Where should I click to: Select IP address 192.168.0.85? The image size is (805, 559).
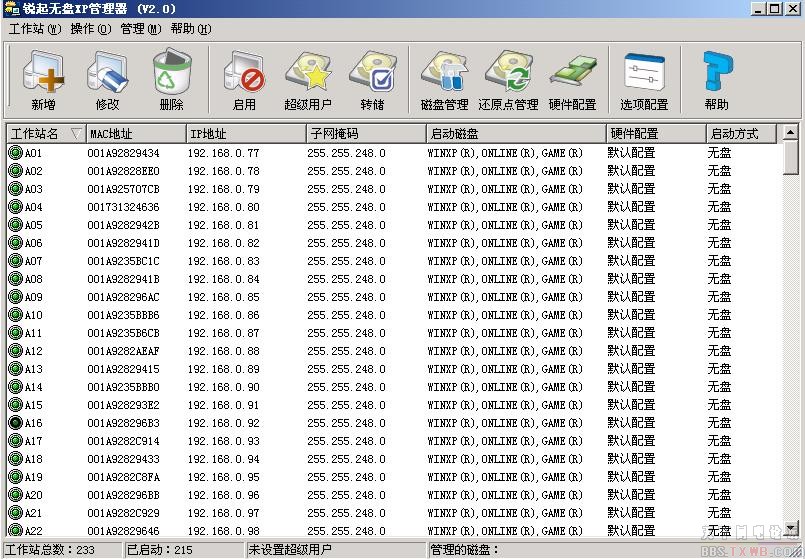point(223,297)
